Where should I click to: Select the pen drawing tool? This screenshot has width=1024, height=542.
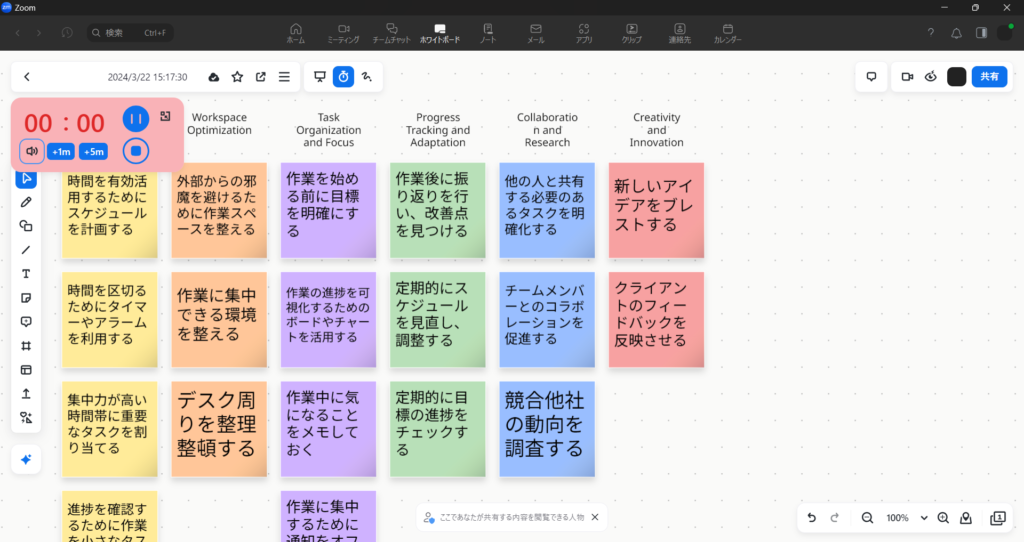(26, 202)
